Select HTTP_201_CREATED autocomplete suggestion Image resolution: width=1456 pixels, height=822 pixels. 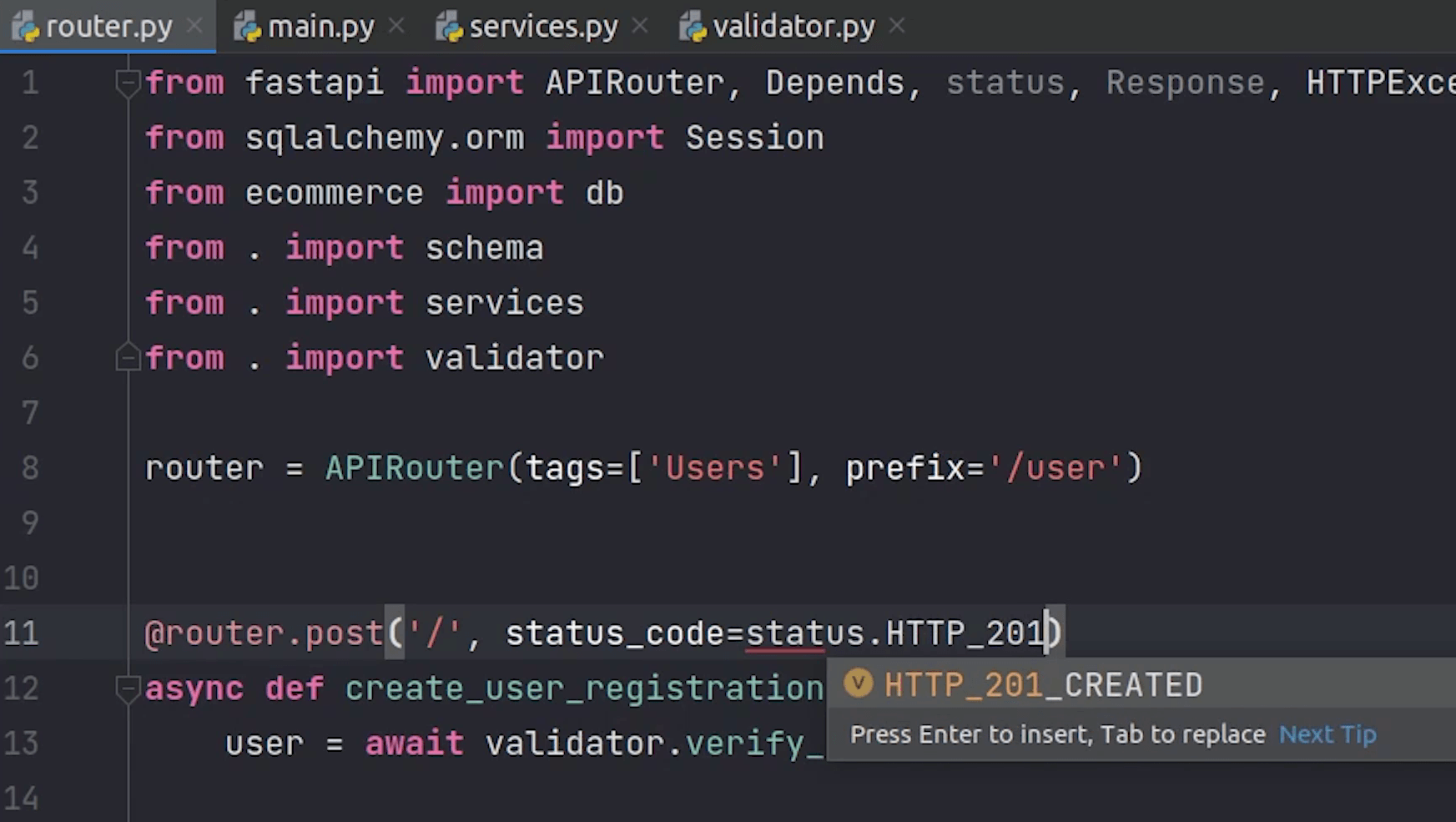coord(1043,685)
